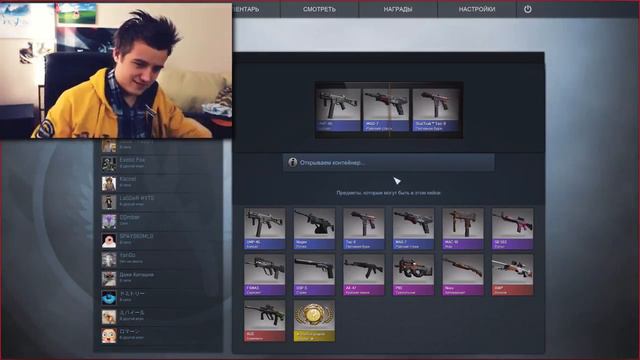
Task: Open friend SPAYBIGMLG in friends list
Action: [159, 240]
